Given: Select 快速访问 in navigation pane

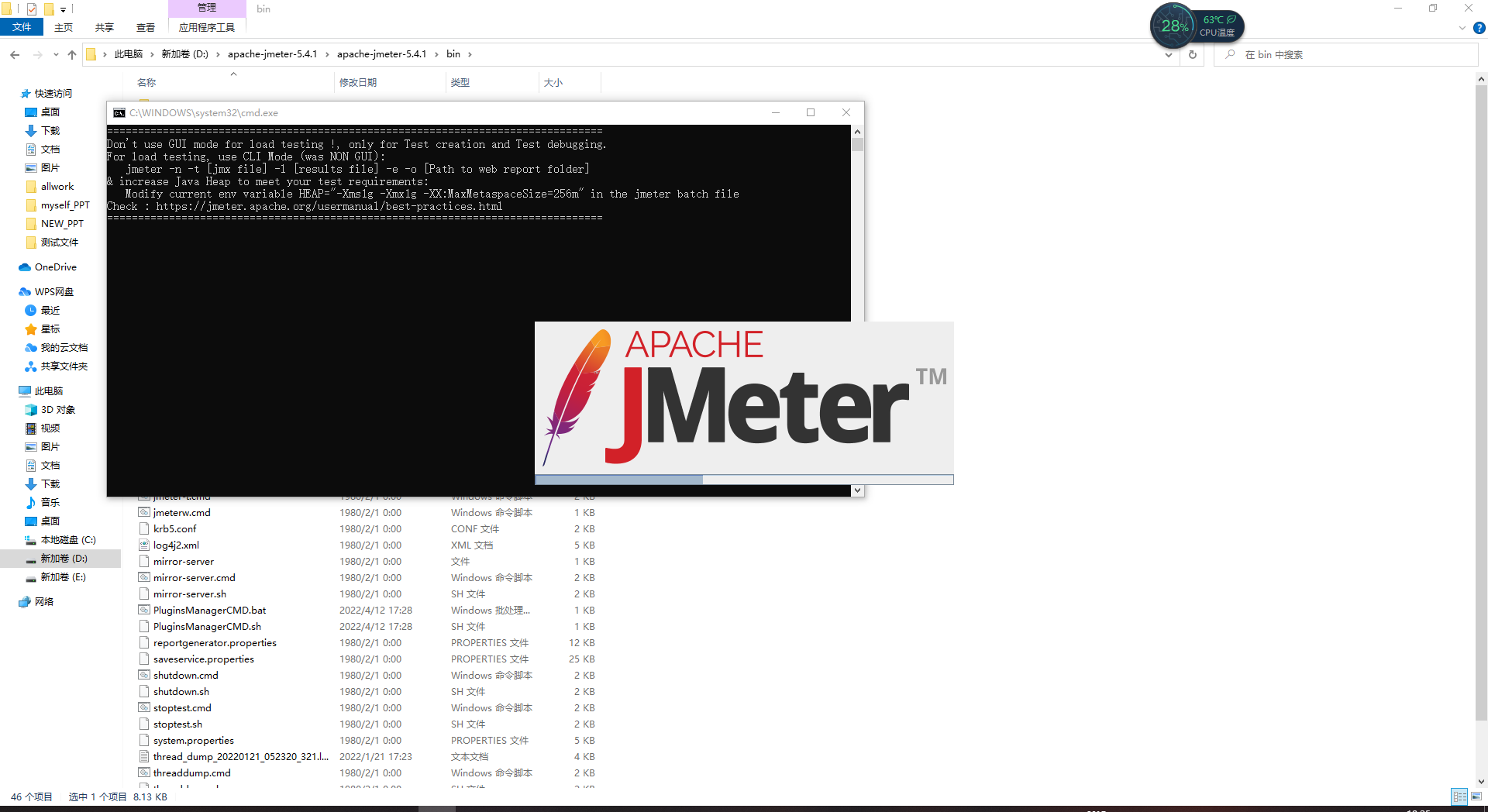Looking at the screenshot, I should [x=53, y=94].
